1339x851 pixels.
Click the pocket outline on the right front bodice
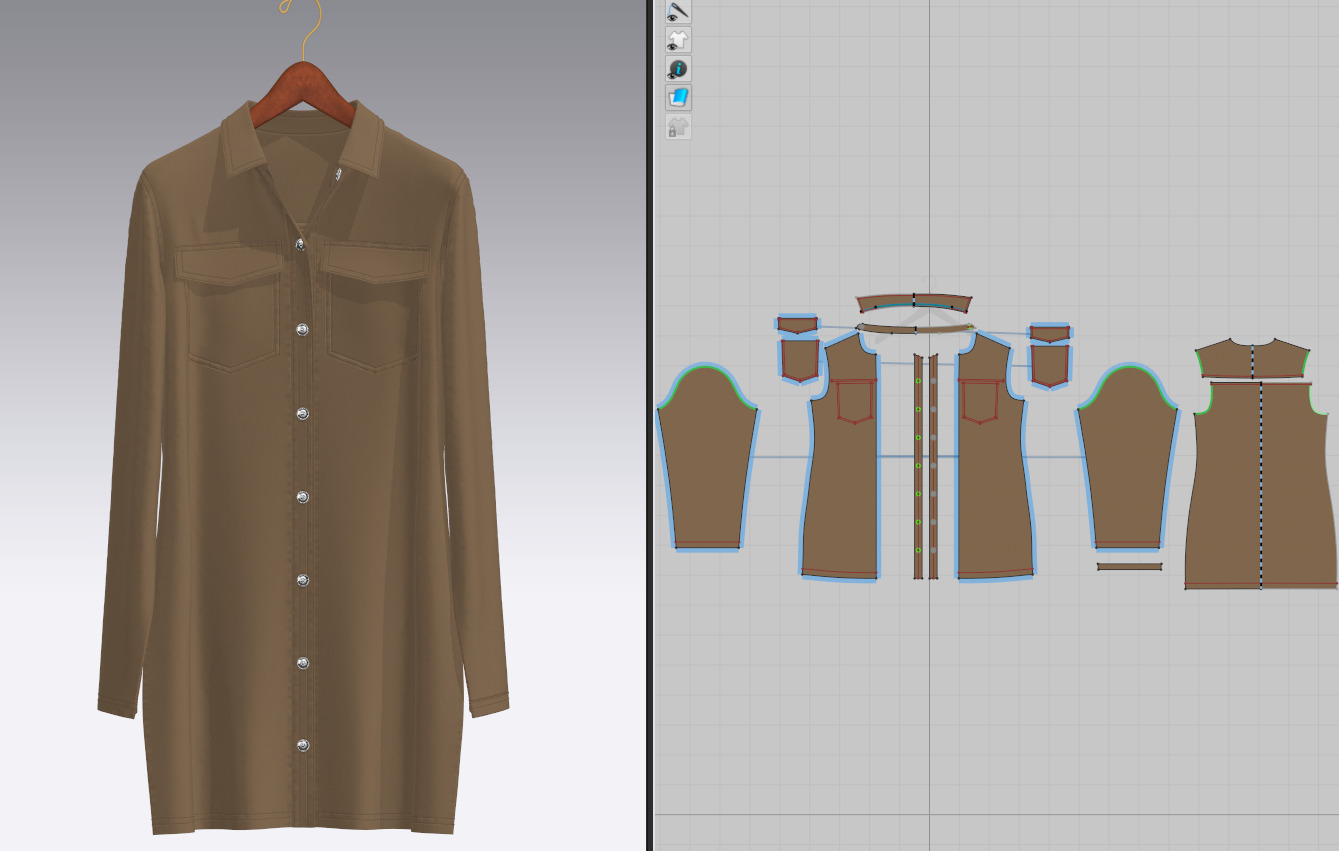click(x=980, y=401)
